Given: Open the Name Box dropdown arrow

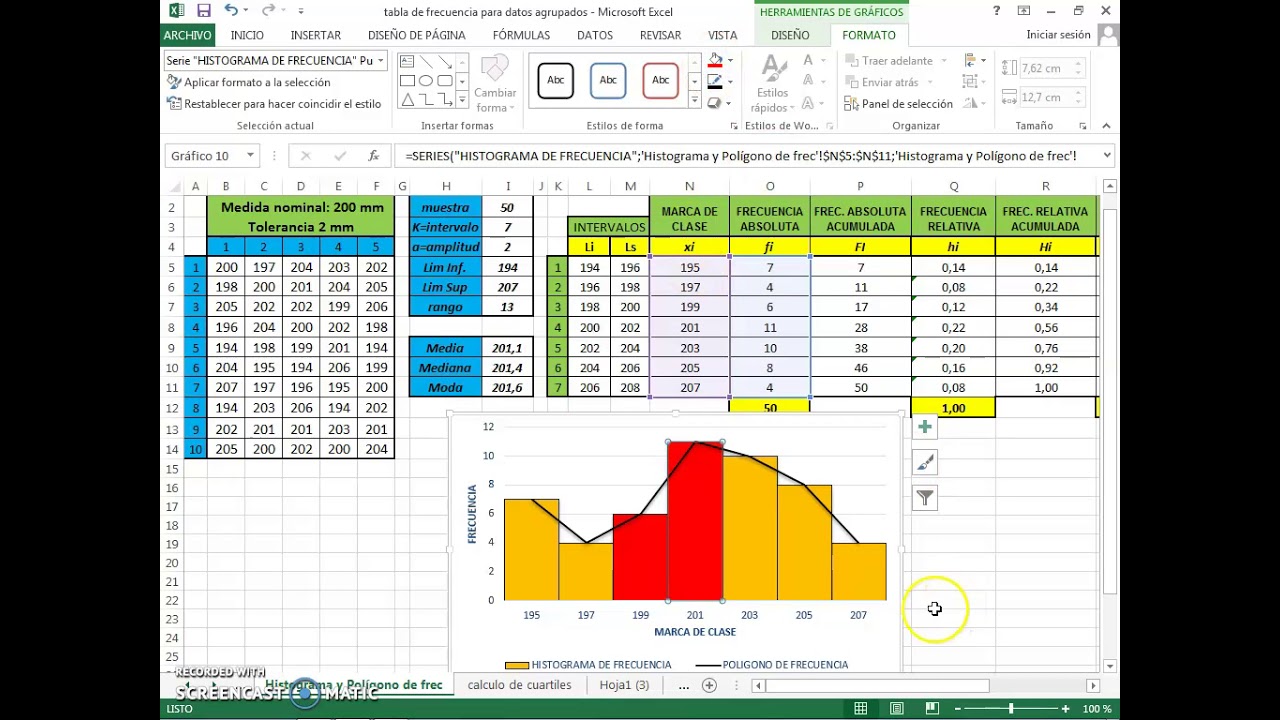Looking at the screenshot, I should (250, 156).
